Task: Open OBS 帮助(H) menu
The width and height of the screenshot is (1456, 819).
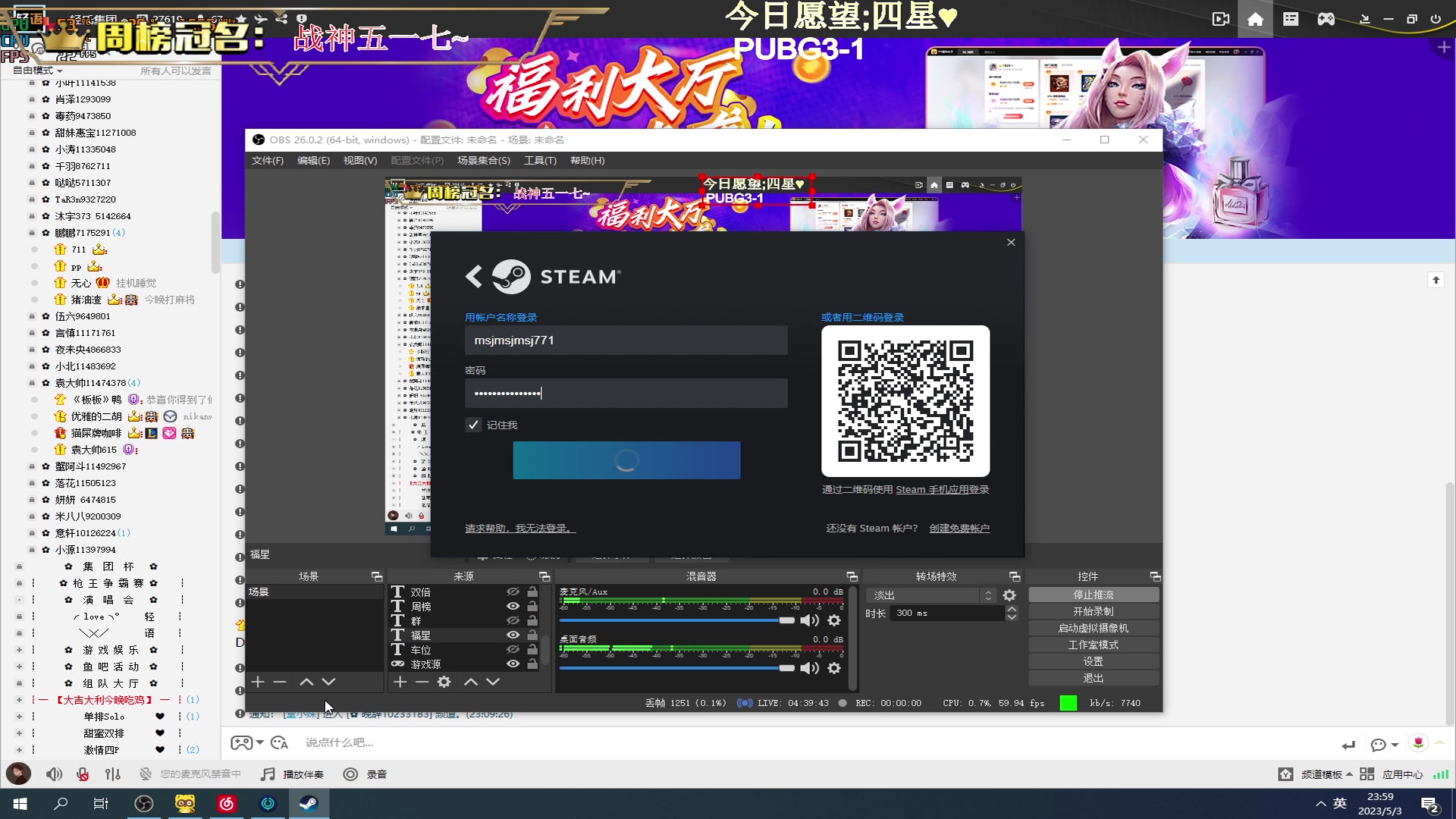Action: [x=588, y=161]
